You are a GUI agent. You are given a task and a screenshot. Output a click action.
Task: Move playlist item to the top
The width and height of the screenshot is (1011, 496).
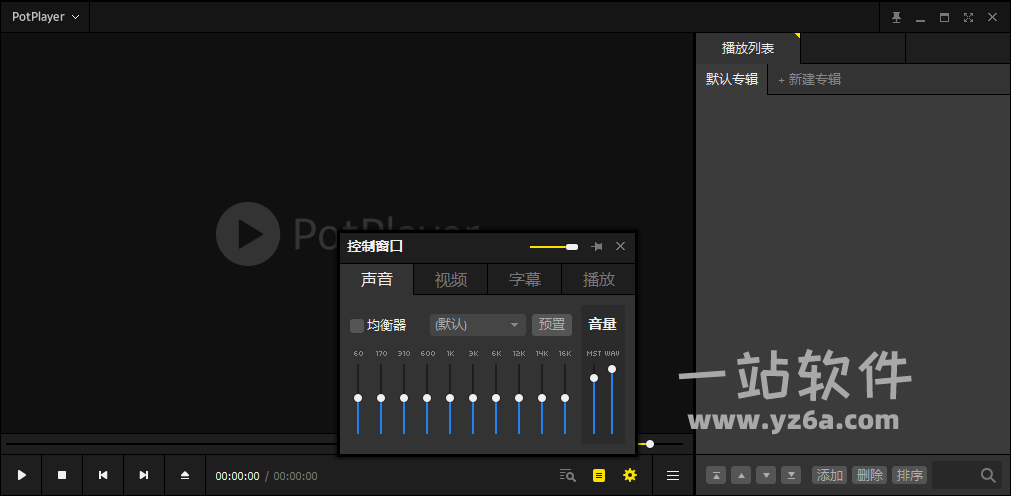point(716,475)
